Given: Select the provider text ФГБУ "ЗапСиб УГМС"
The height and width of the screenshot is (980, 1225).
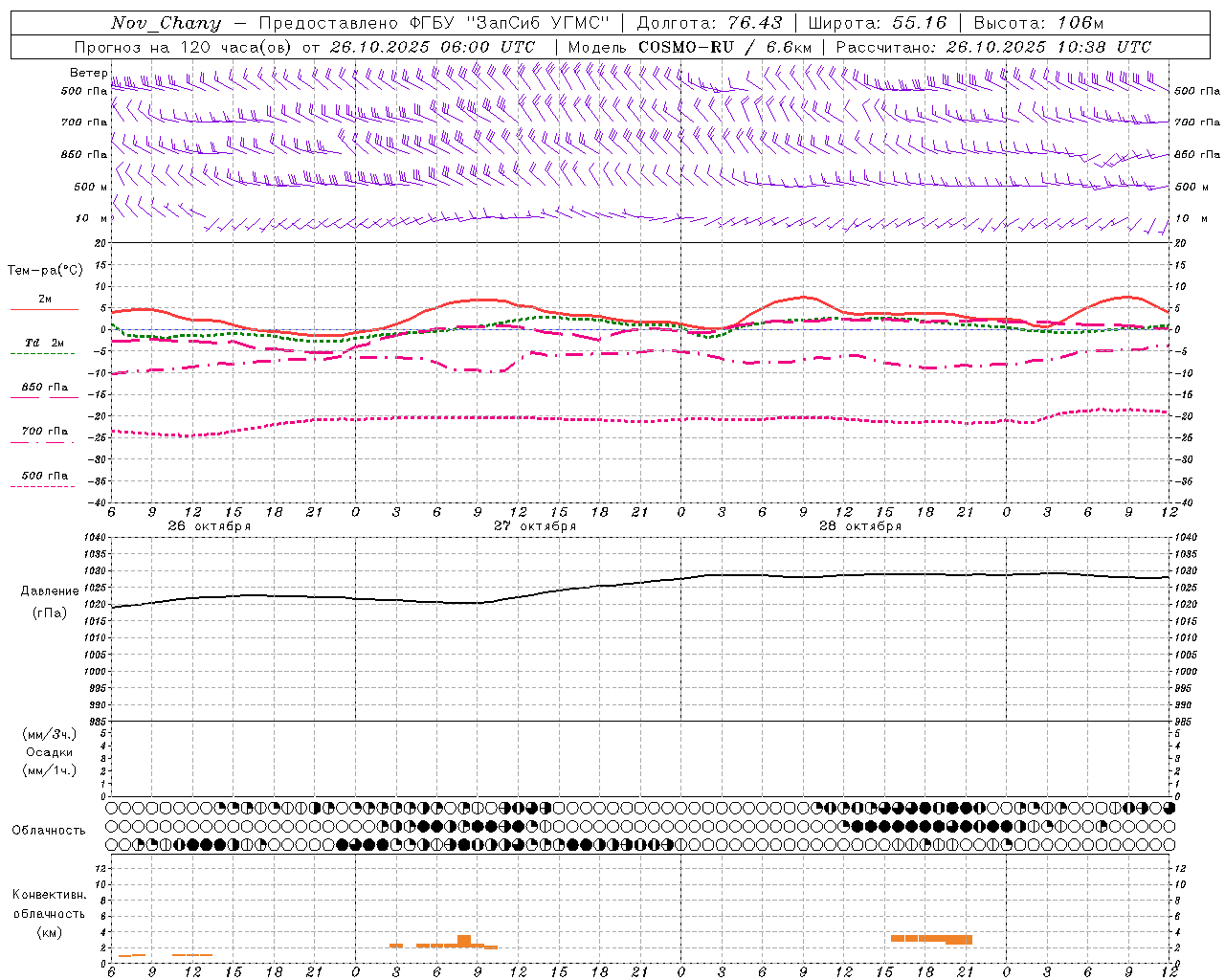Looking at the screenshot, I should (x=510, y=23).
